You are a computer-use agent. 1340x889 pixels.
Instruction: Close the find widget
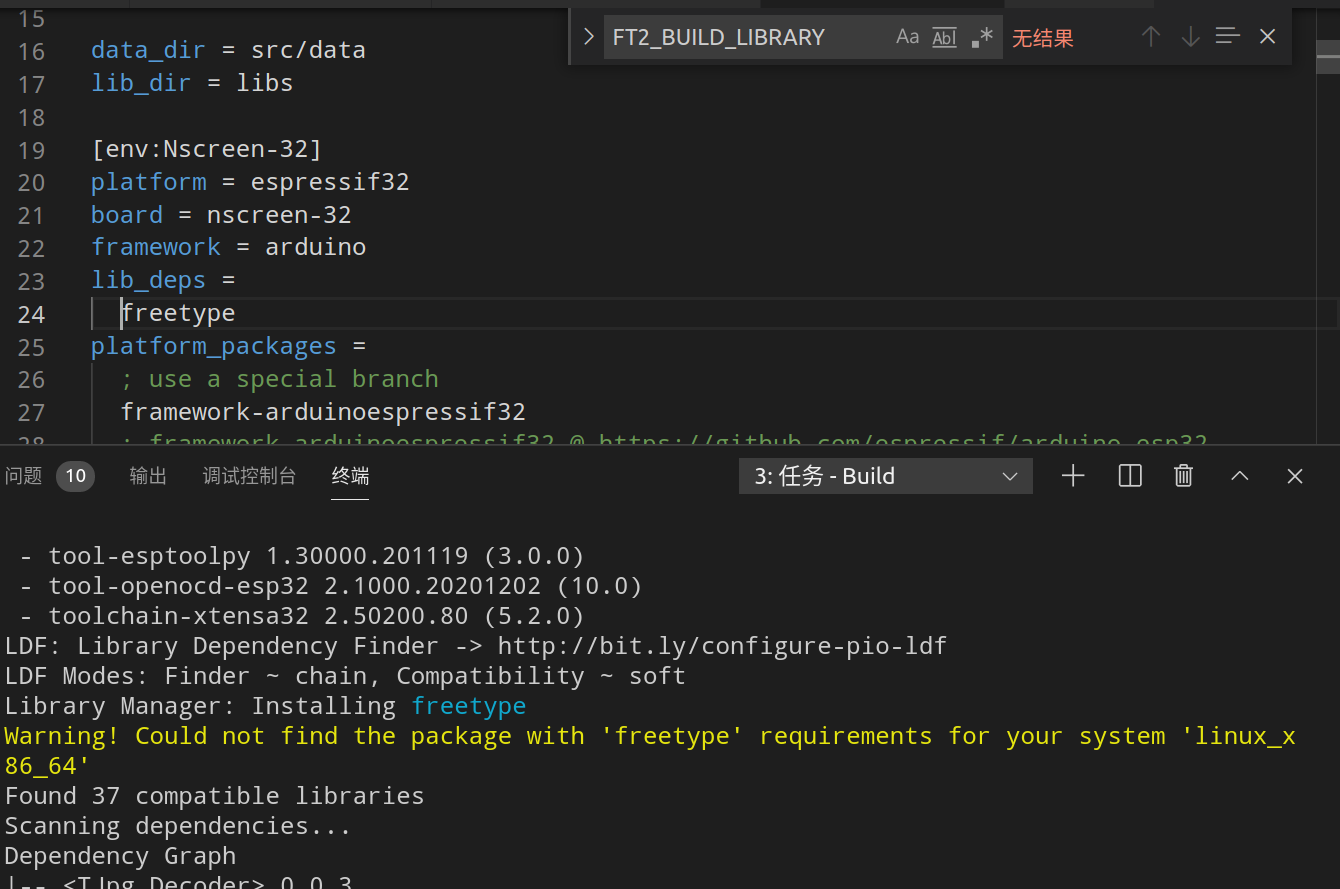(1267, 37)
